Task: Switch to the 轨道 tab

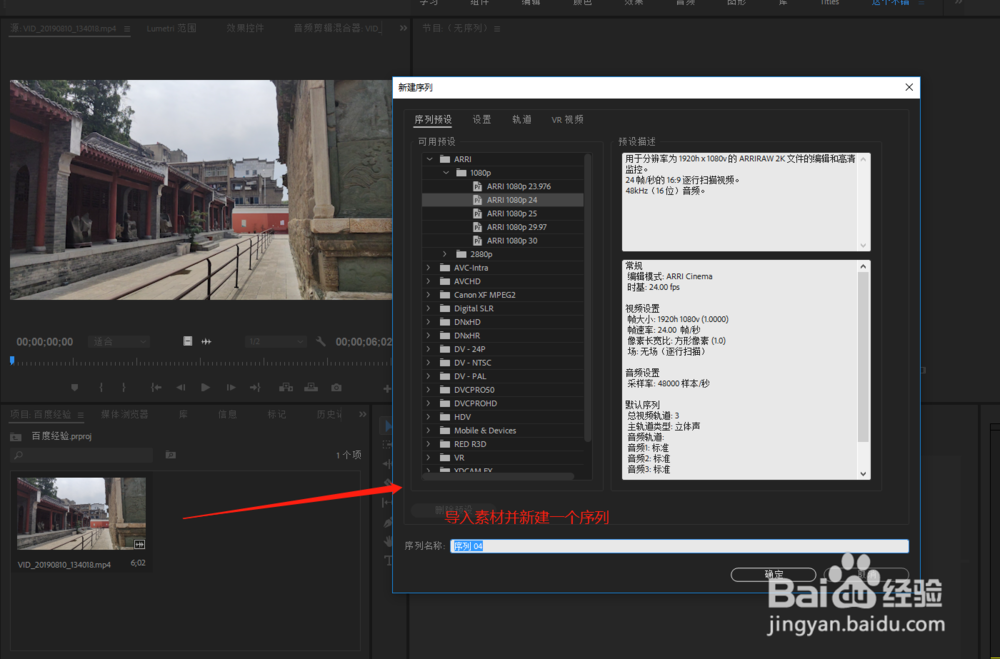Action: (522, 119)
